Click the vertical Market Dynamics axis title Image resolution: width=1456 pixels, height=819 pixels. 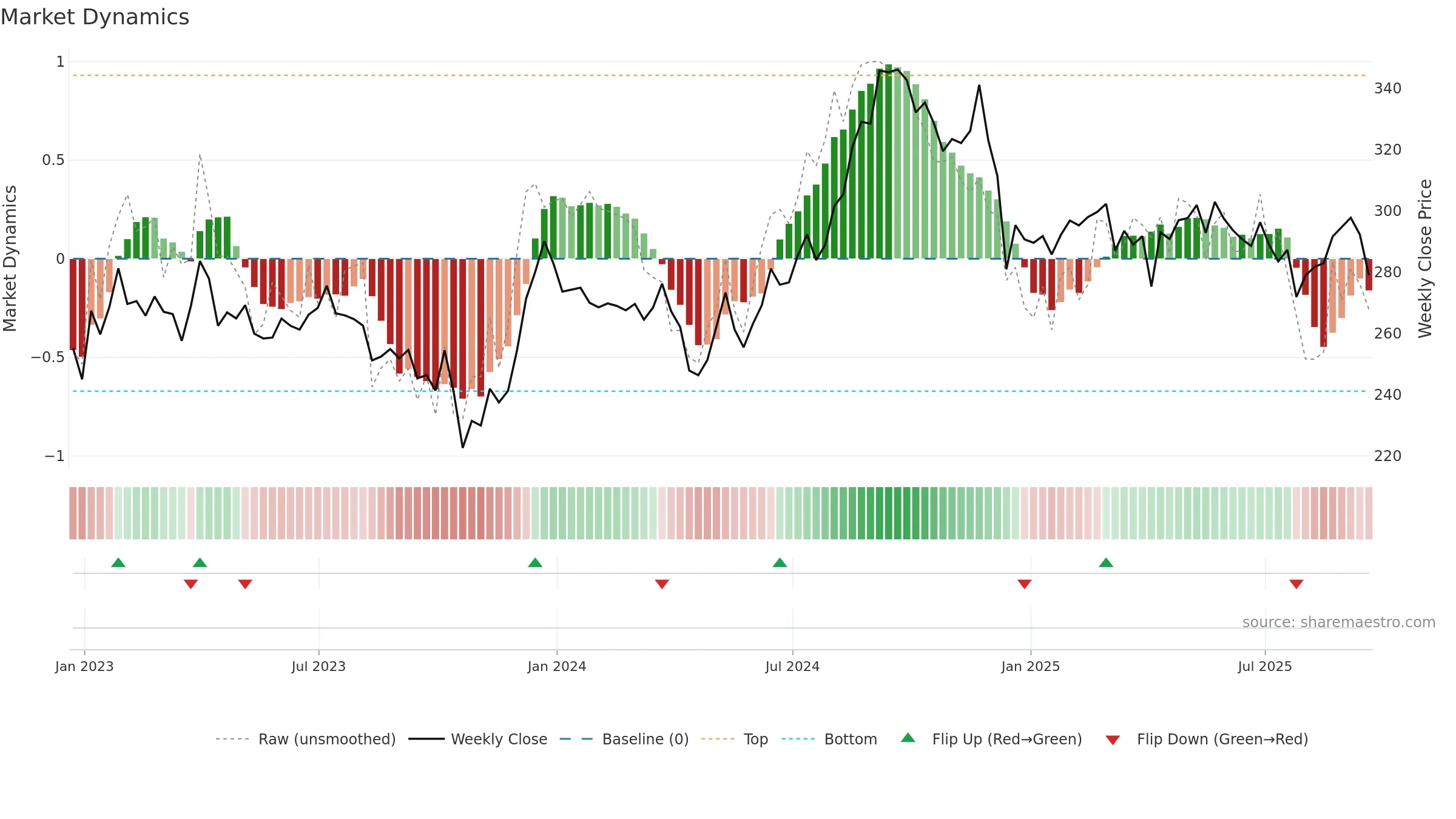pos(10,258)
